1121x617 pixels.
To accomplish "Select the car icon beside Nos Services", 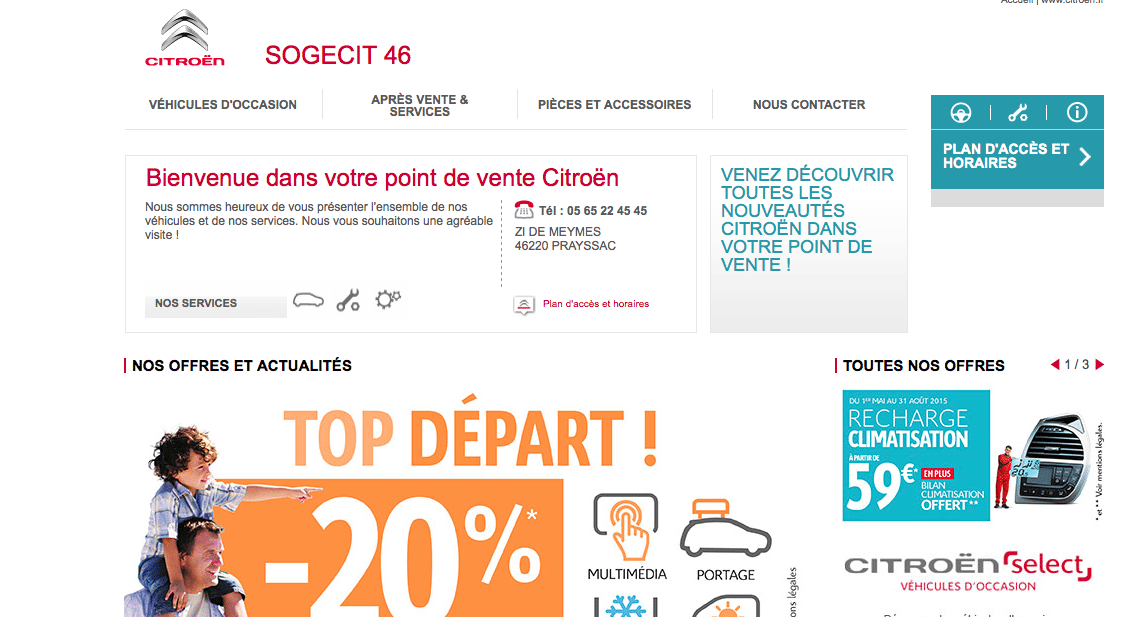I will point(308,300).
